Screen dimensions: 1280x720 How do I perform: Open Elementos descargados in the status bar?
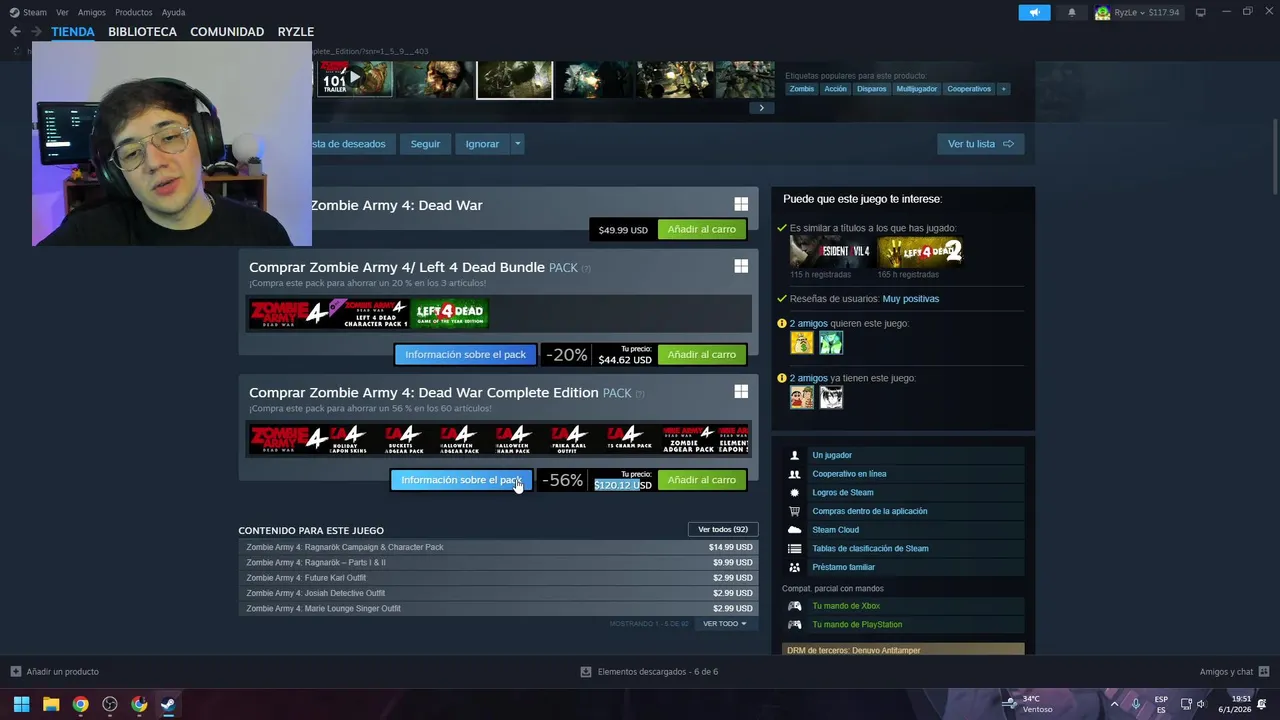click(x=649, y=671)
